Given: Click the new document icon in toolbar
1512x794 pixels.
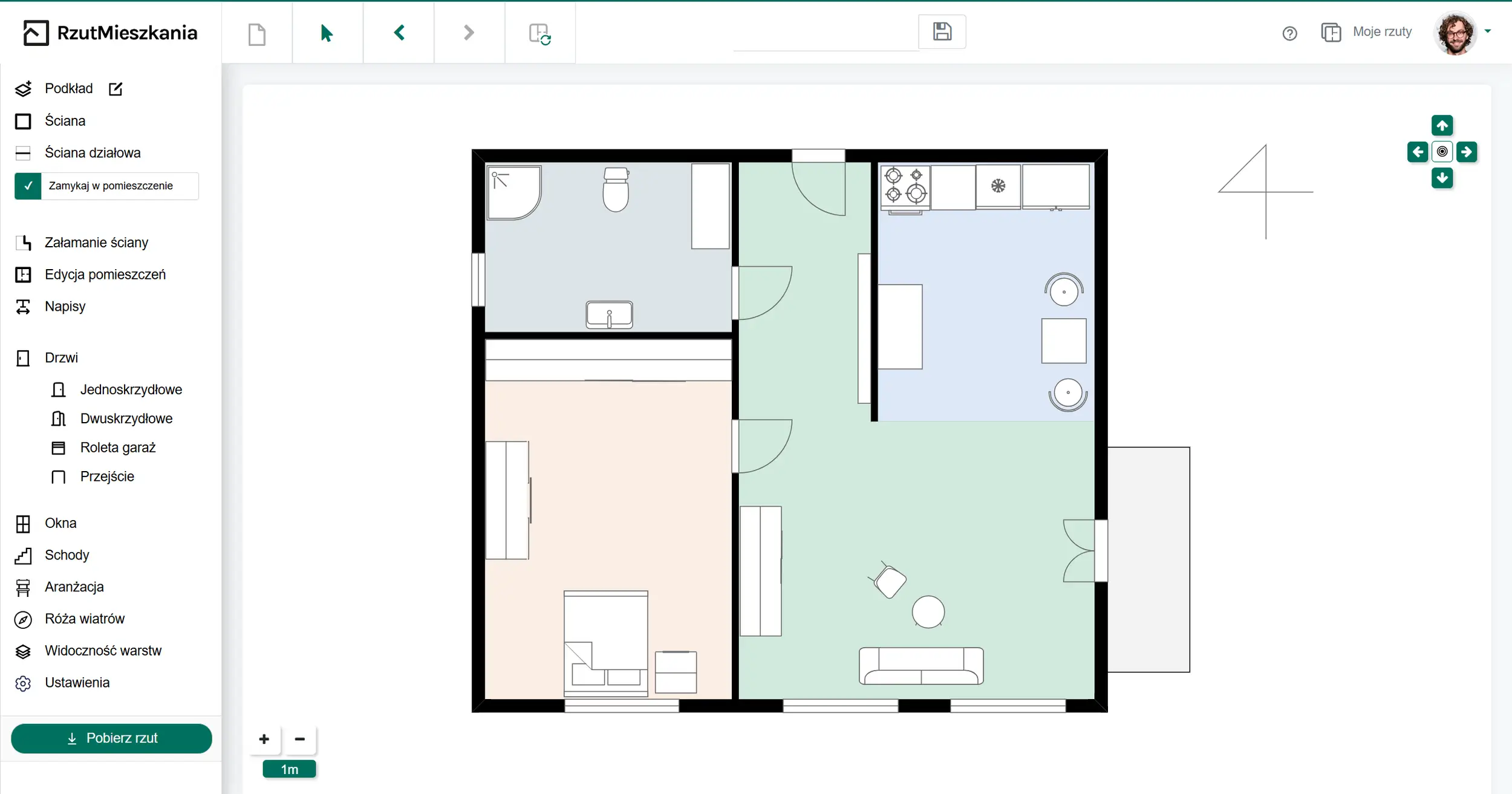Looking at the screenshot, I should click(257, 33).
